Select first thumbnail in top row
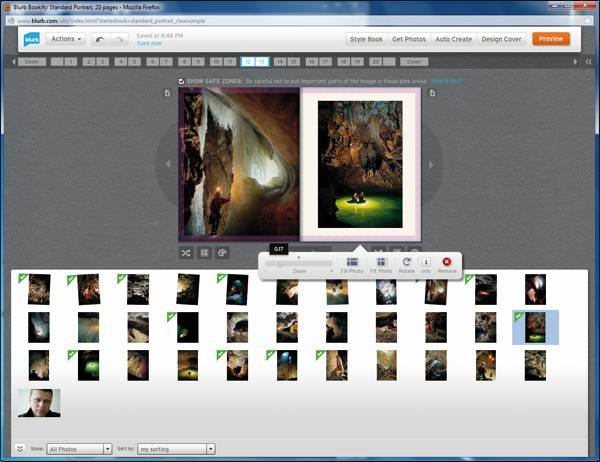 pyautogui.click(x=39, y=289)
